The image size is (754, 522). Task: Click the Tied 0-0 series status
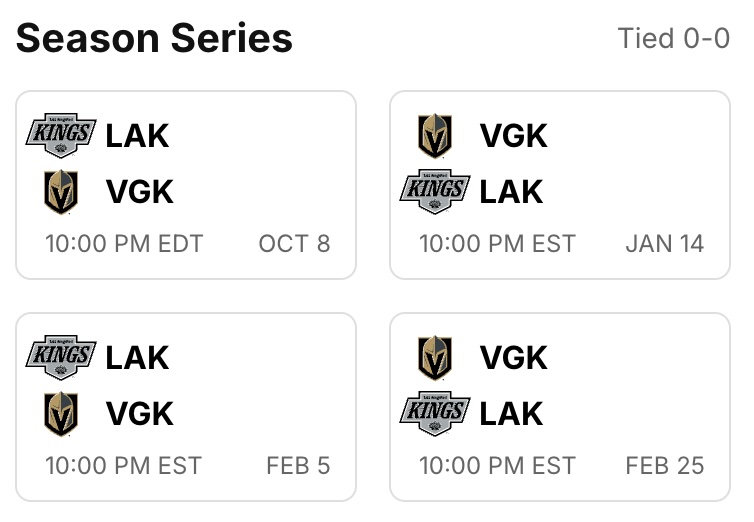pyautogui.click(x=673, y=39)
